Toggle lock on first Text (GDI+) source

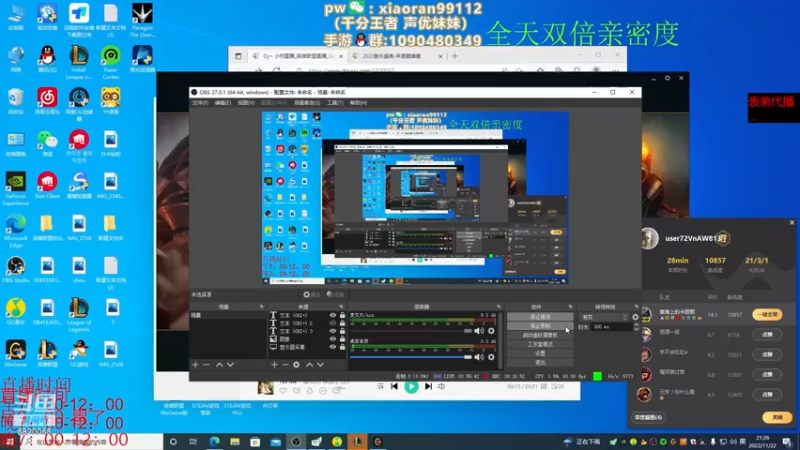click(342, 315)
